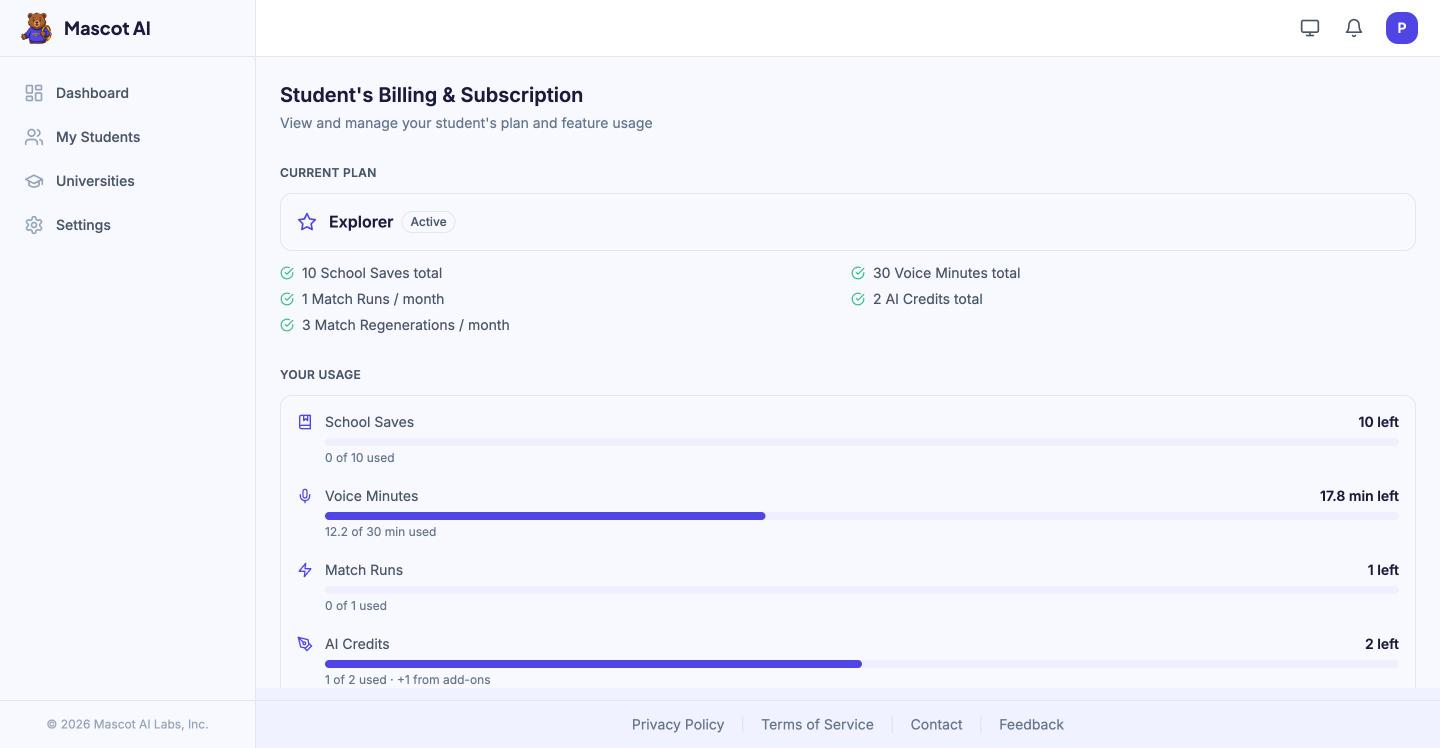Click the Settings gear icon

pos(34,225)
